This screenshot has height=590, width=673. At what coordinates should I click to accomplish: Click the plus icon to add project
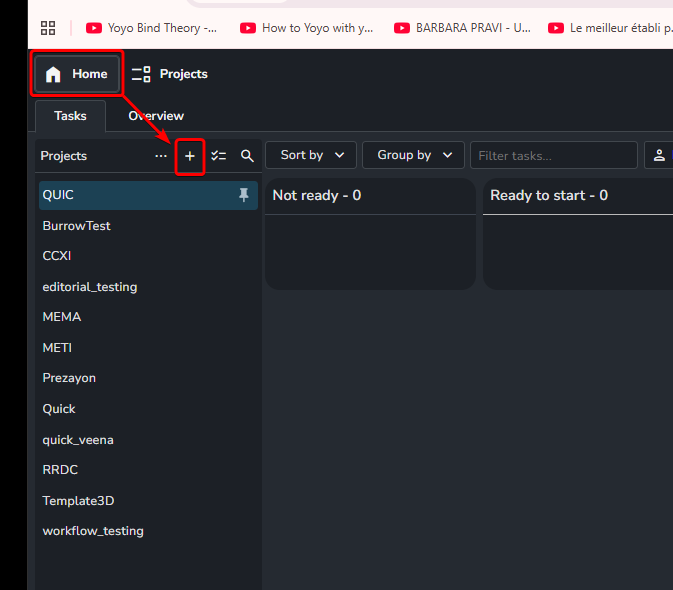[190, 156]
